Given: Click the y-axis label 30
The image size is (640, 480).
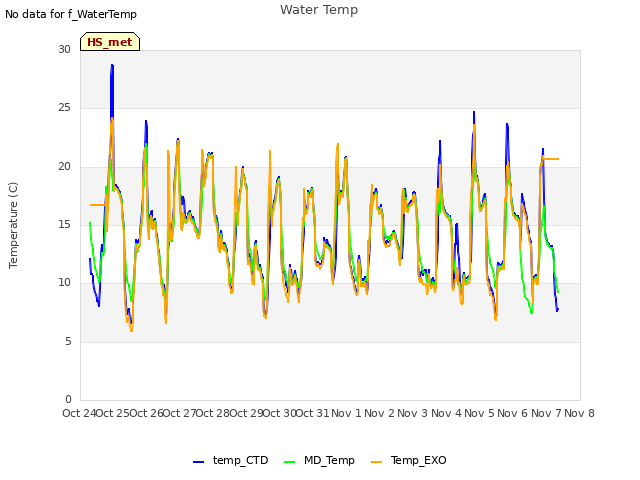Looking at the screenshot, I should [64, 50].
